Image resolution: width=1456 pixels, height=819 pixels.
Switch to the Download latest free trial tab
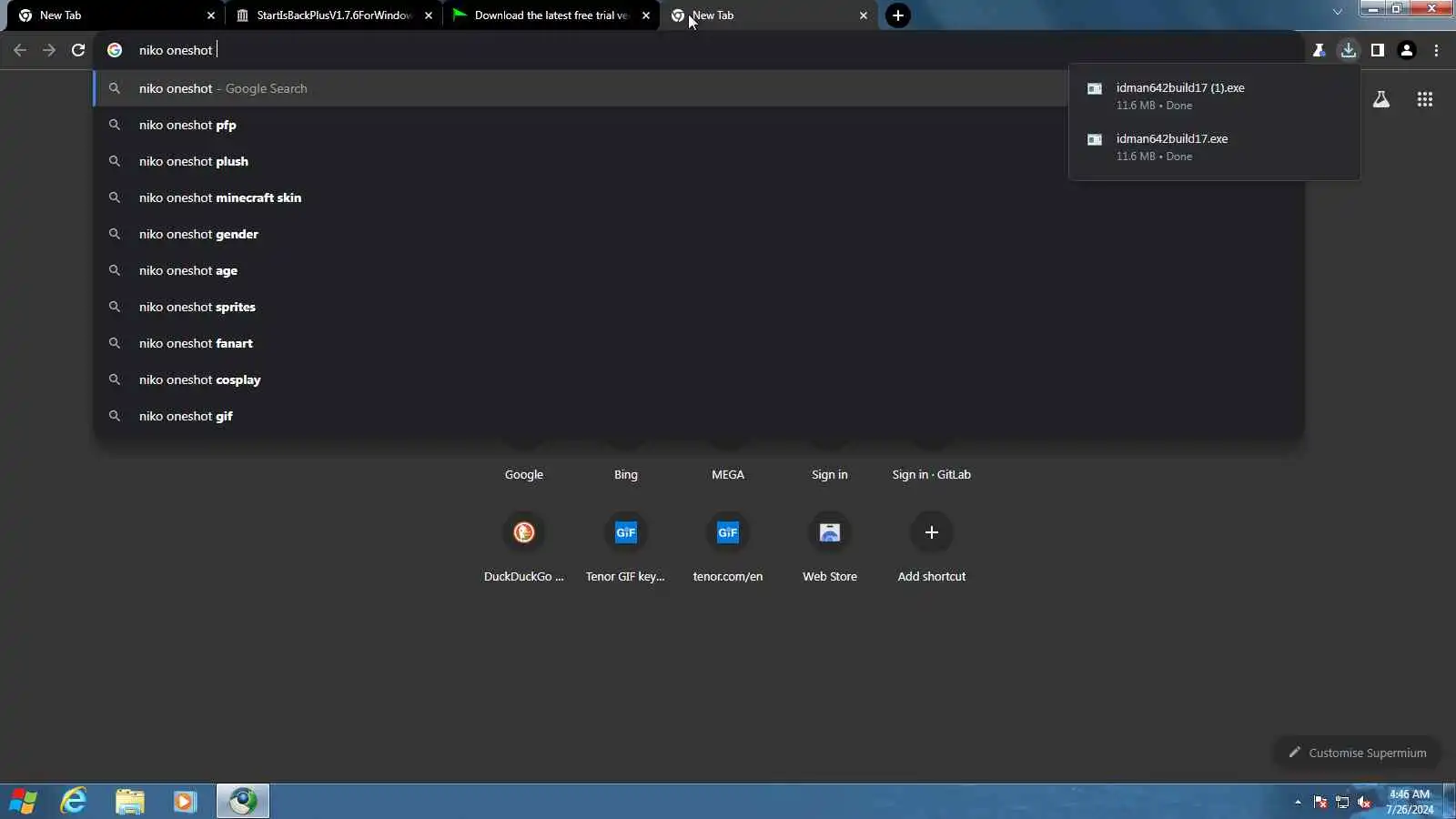pos(550,15)
